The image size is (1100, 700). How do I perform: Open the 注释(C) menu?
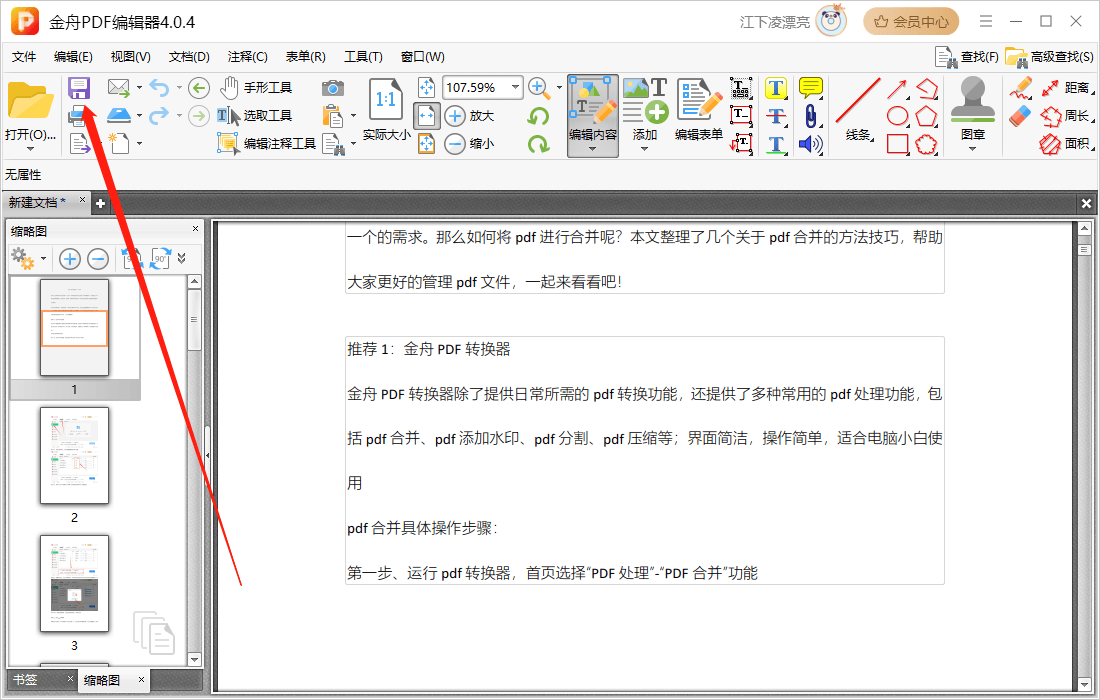tap(248, 57)
